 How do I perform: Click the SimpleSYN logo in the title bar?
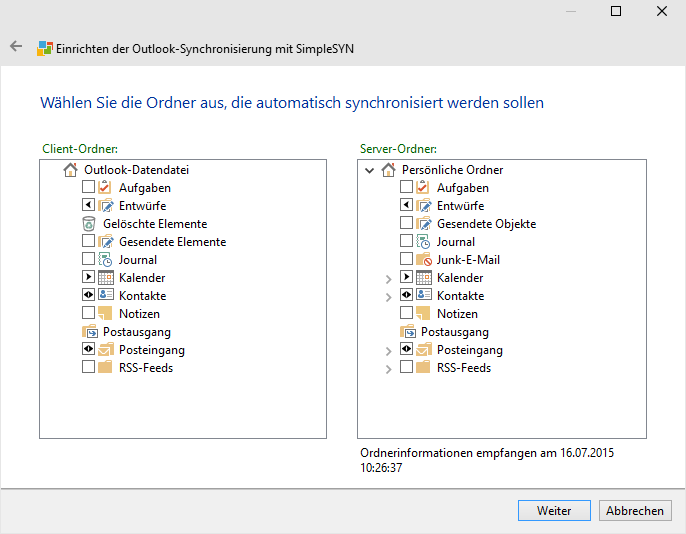(x=45, y=48)
